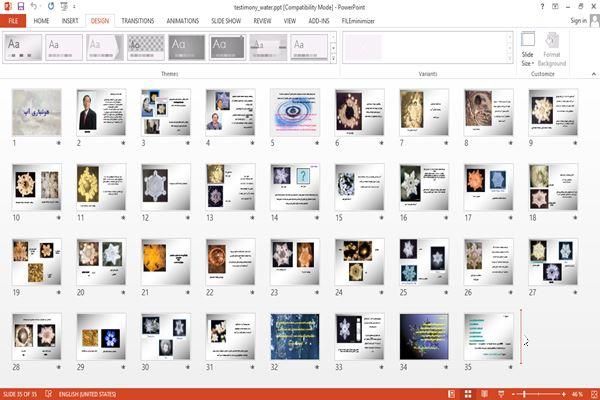Expand the Variants gallery More arrow
600x400 pixels.
pos(510,59)
